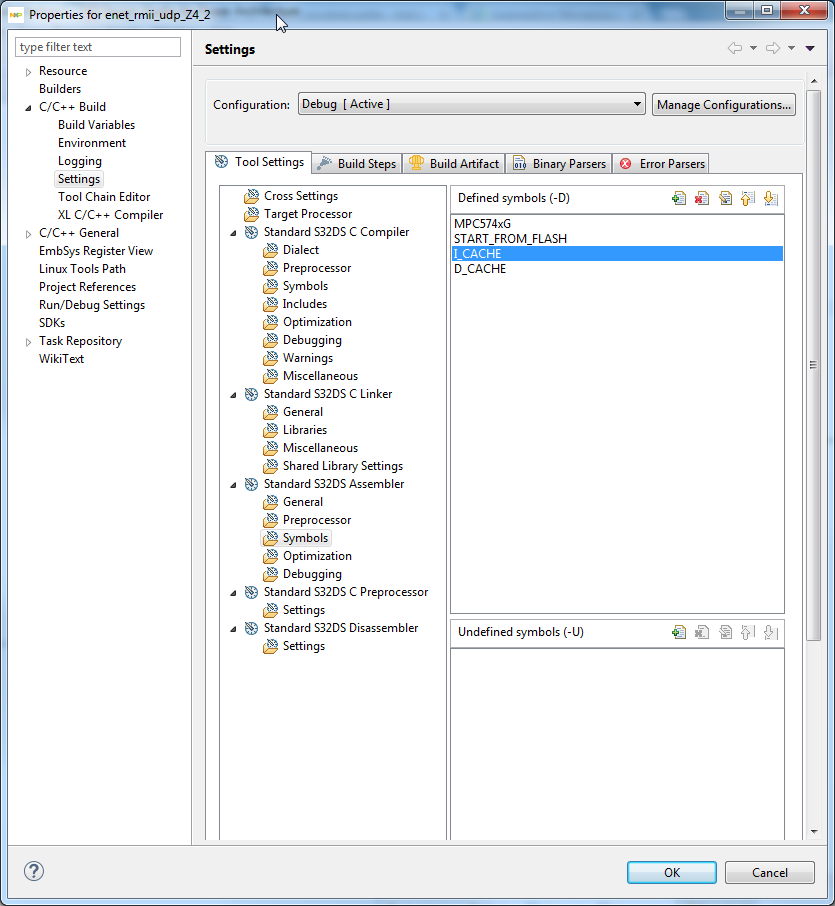
Task: Select Symbols under Standard S32DS C Compiler
Action: pos(305,286)
